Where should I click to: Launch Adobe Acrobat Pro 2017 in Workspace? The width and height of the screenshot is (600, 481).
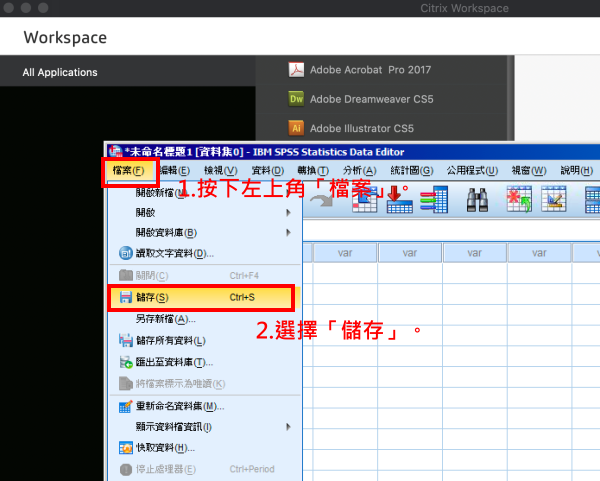coord(370,70)
